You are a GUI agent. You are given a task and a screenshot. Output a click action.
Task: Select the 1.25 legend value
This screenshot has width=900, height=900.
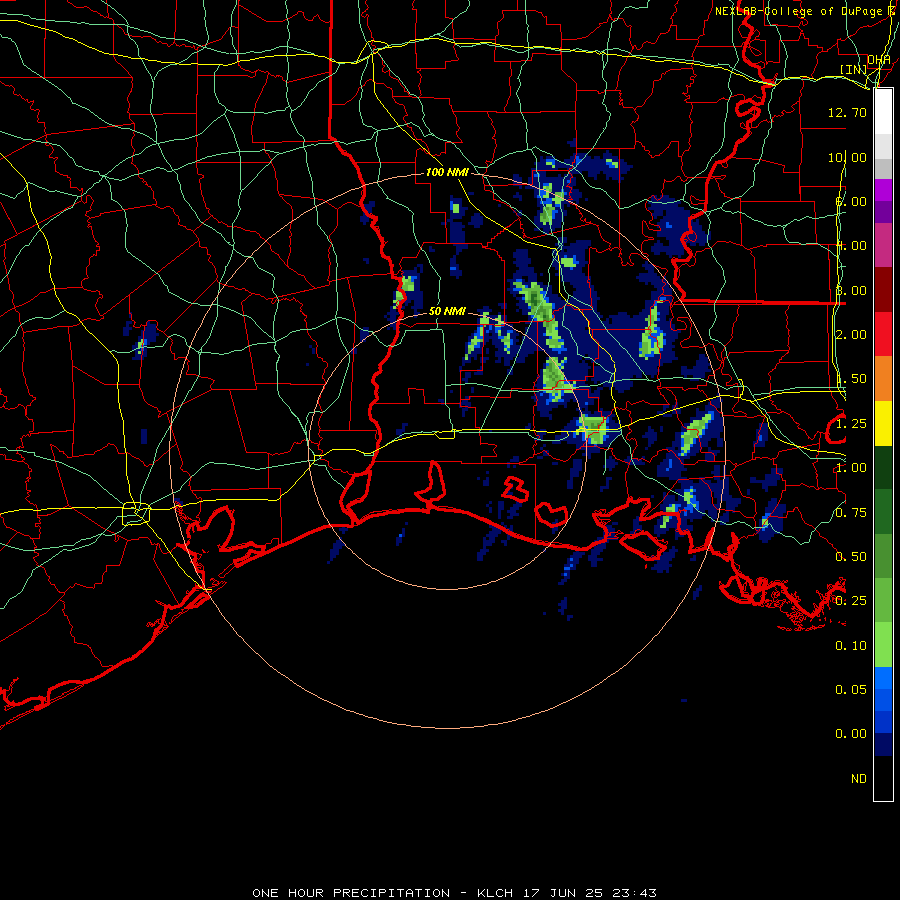pyautogui.click(x=851, y=424)
